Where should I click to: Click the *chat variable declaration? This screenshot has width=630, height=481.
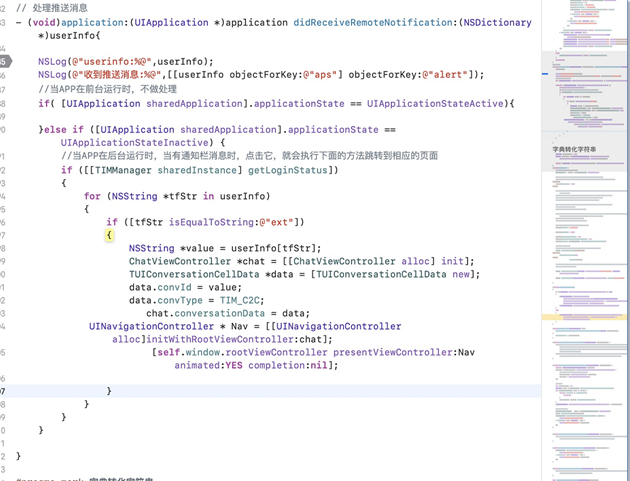click(x=251, y=261)
